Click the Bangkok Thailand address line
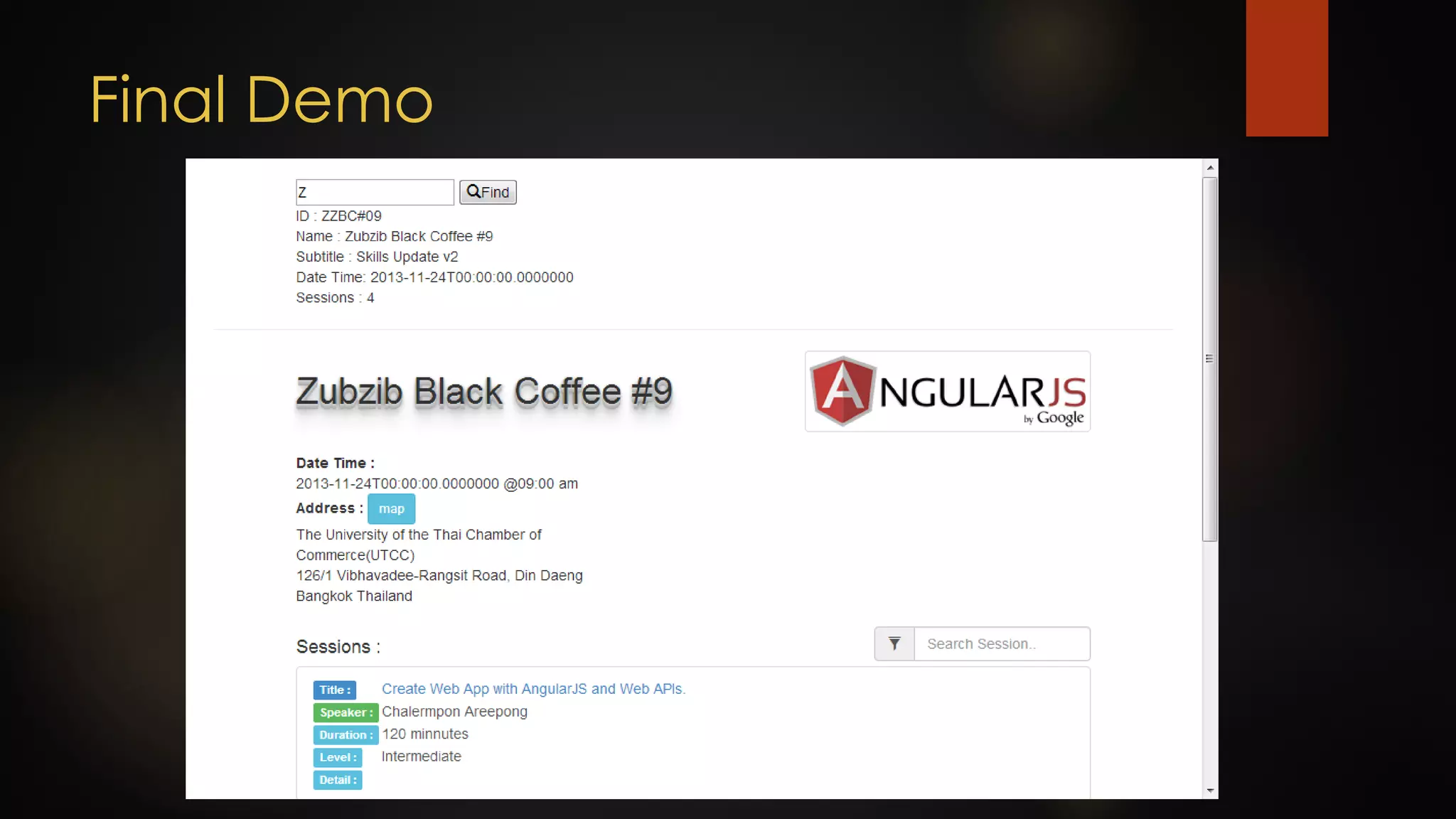Screen dimensions: 1456x819 click(x=354, y=596)
